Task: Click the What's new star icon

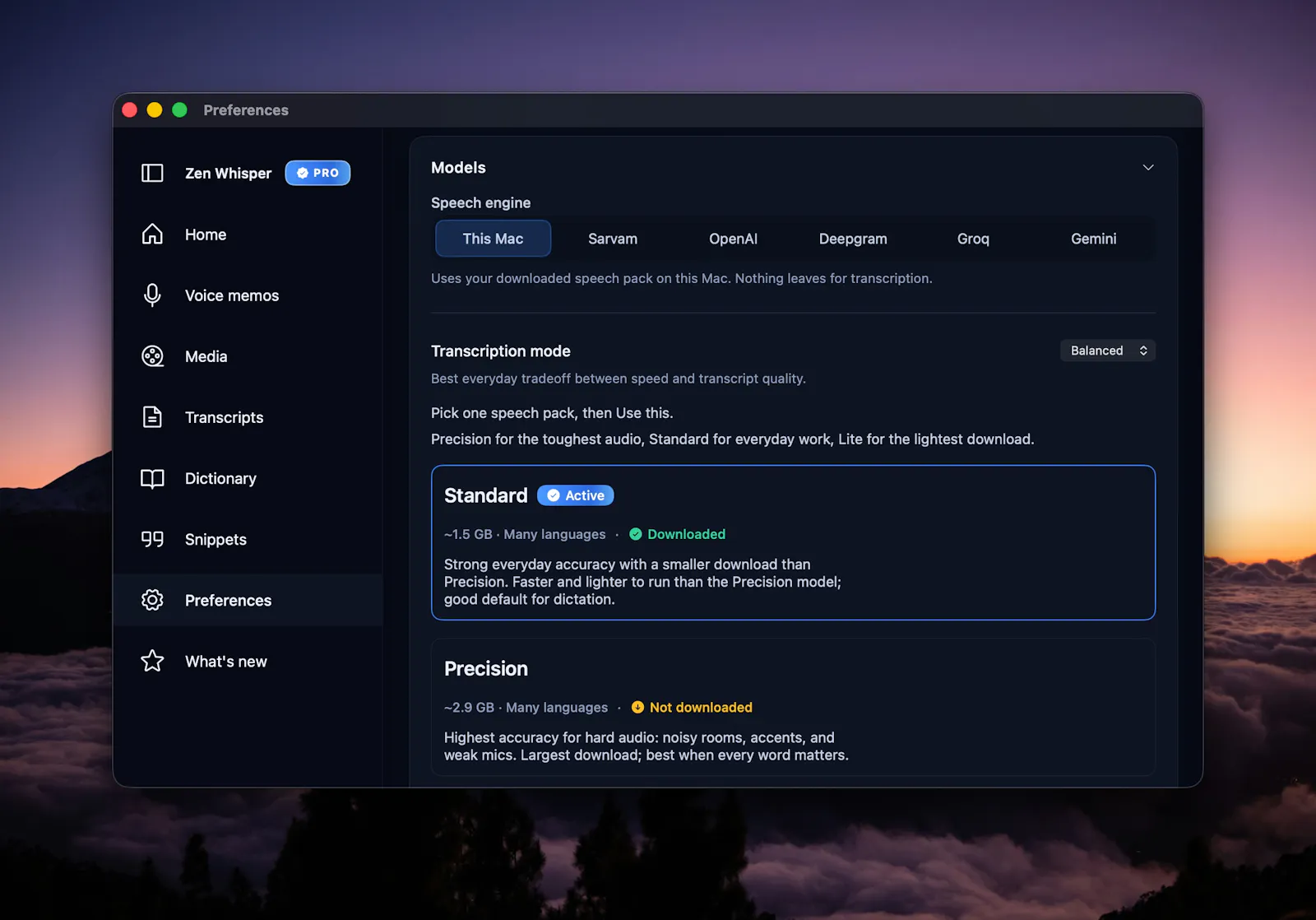Action: (152, 661)
